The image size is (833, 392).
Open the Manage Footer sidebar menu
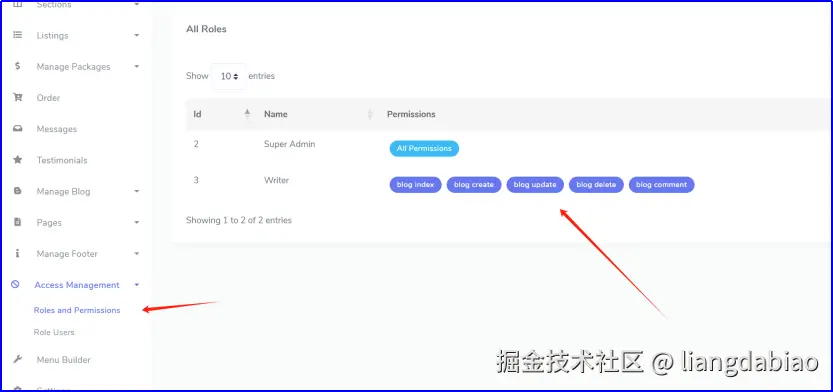click(67, 254)
